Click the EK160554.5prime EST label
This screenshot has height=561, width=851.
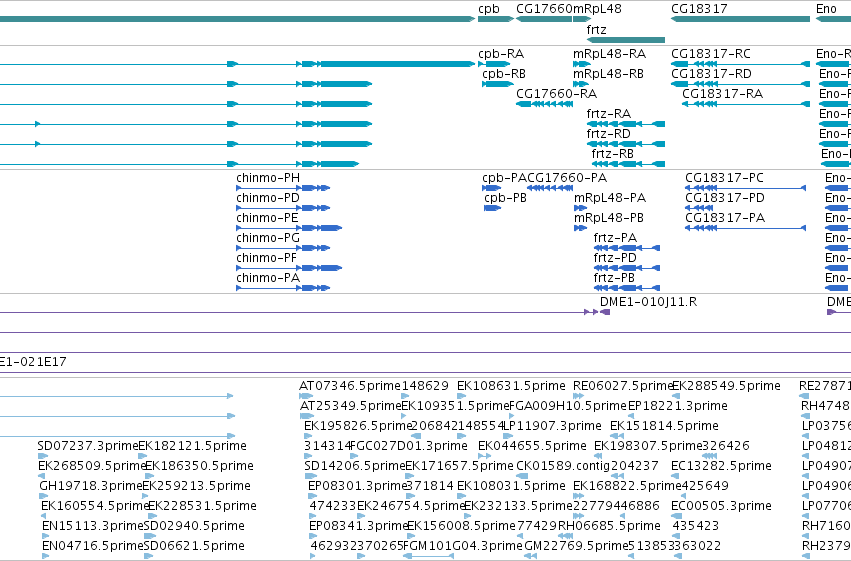coord(95,506)
